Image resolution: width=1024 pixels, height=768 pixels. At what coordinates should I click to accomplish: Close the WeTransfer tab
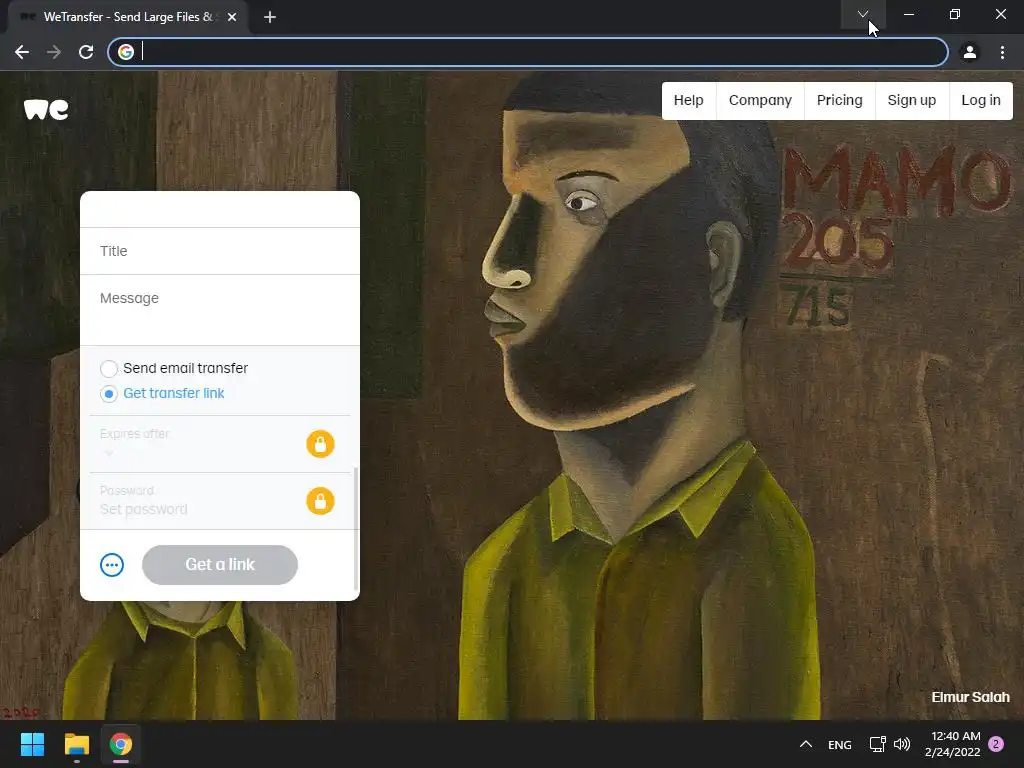click(232, 17)
